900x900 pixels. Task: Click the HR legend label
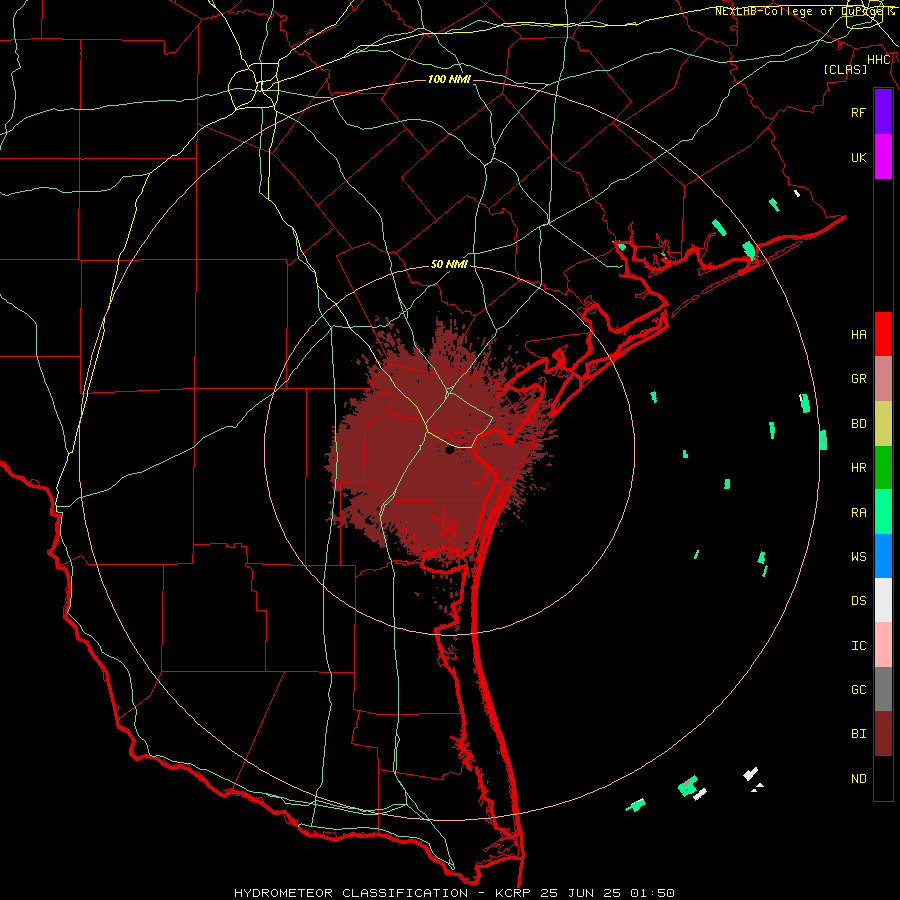coord(858,468)
